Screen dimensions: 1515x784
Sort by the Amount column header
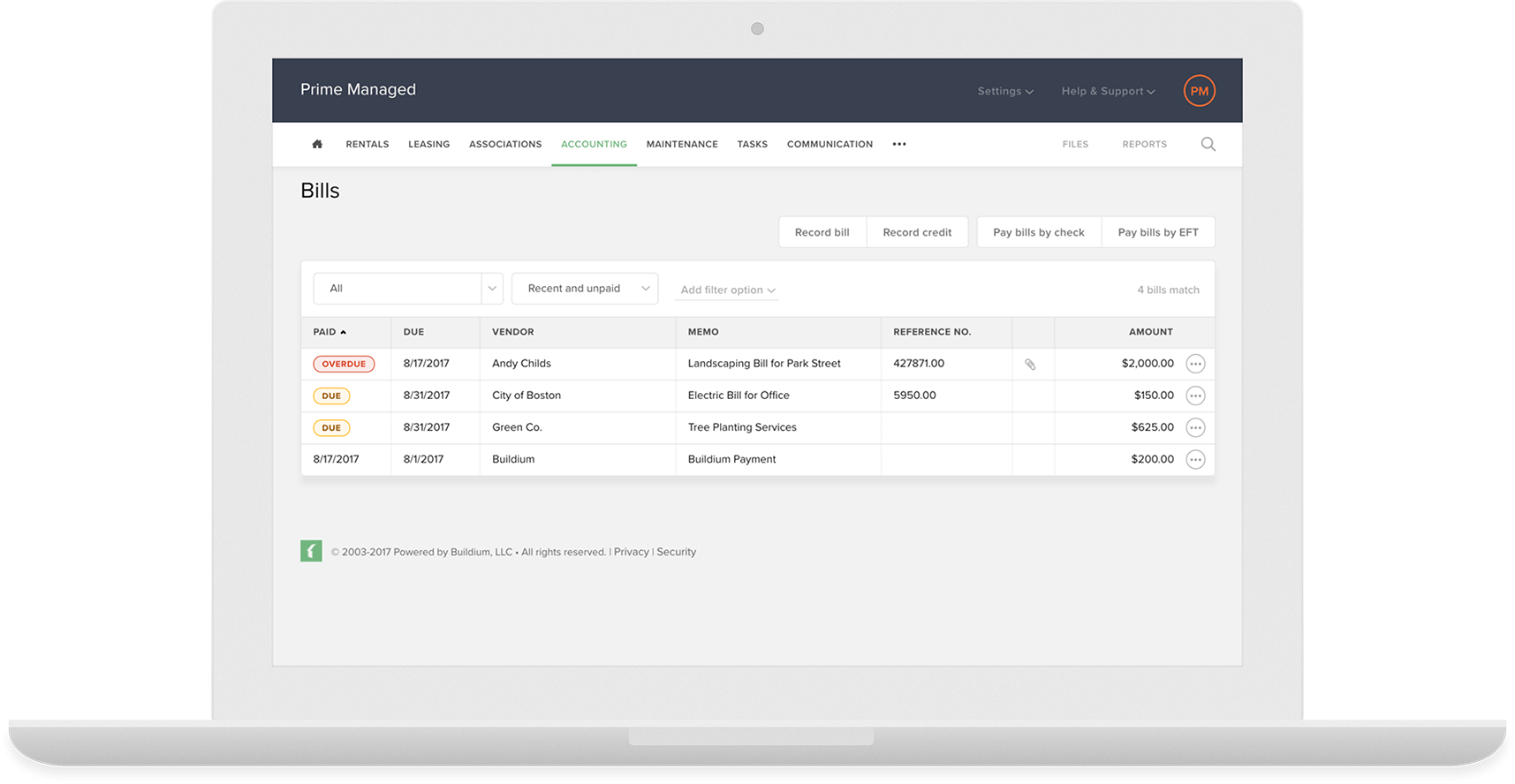pyautogui.click(x=1151, y=332)
